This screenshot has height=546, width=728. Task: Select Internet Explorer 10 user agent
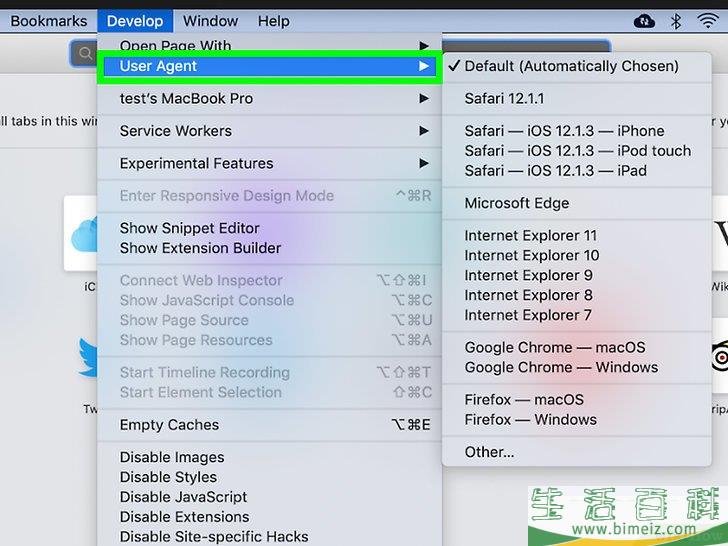(x=577, y=255)
